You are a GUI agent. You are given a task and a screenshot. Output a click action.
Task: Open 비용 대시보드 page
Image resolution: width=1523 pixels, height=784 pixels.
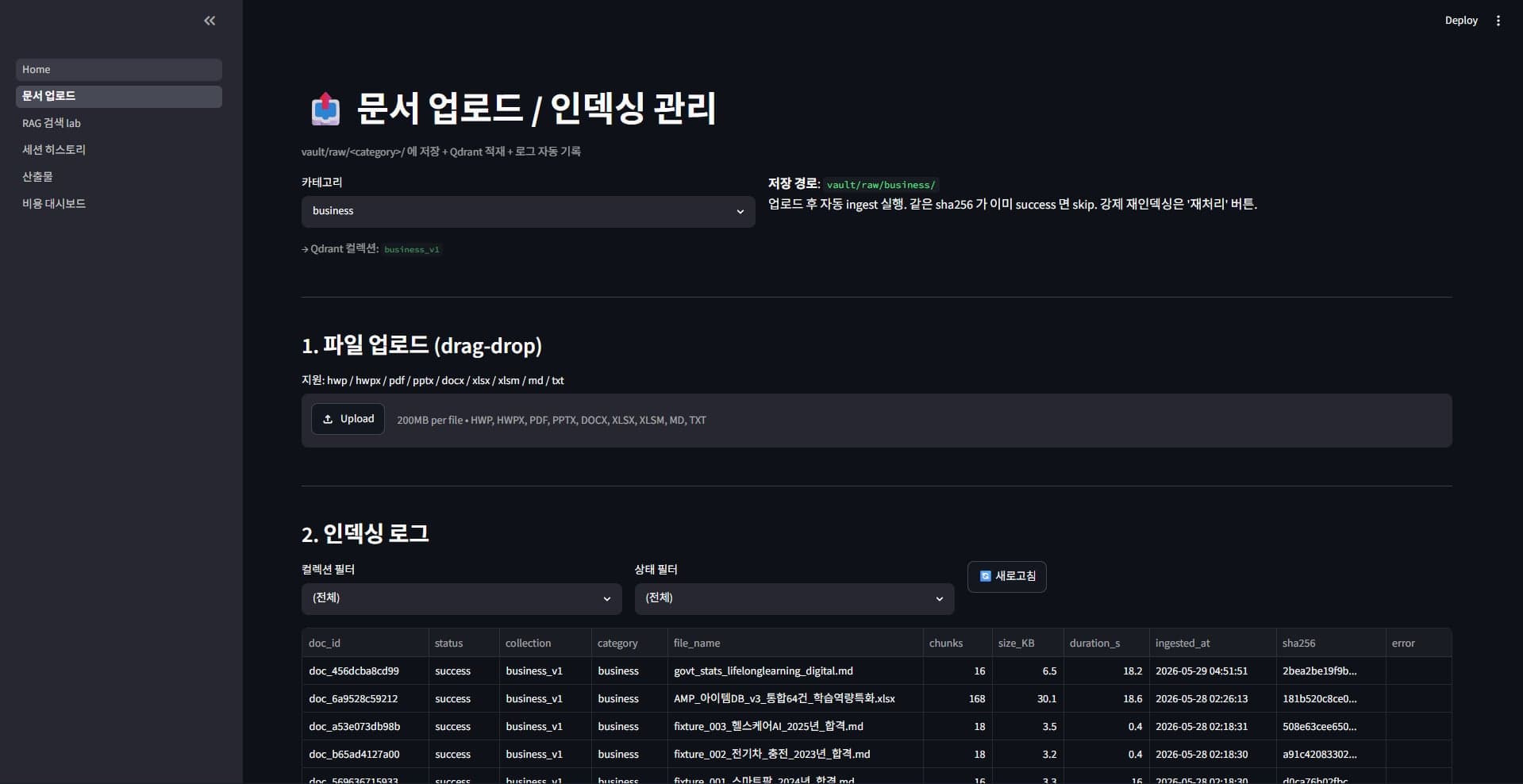click(x=119, y=204)
